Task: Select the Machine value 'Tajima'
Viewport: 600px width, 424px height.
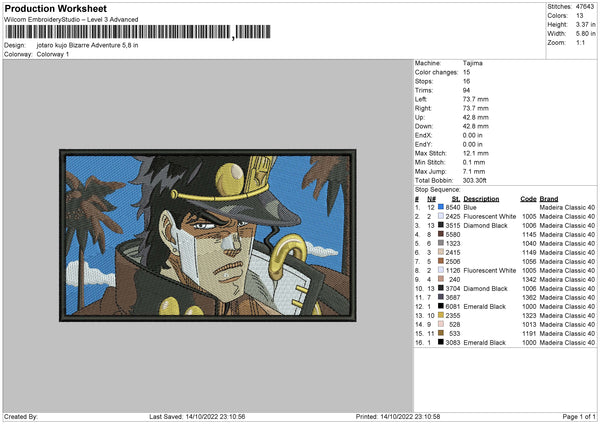Action: (473, 63)
